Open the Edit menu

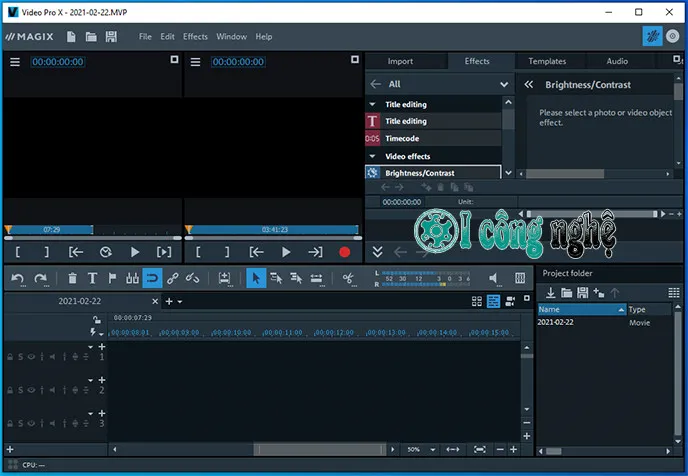[167, 37]
